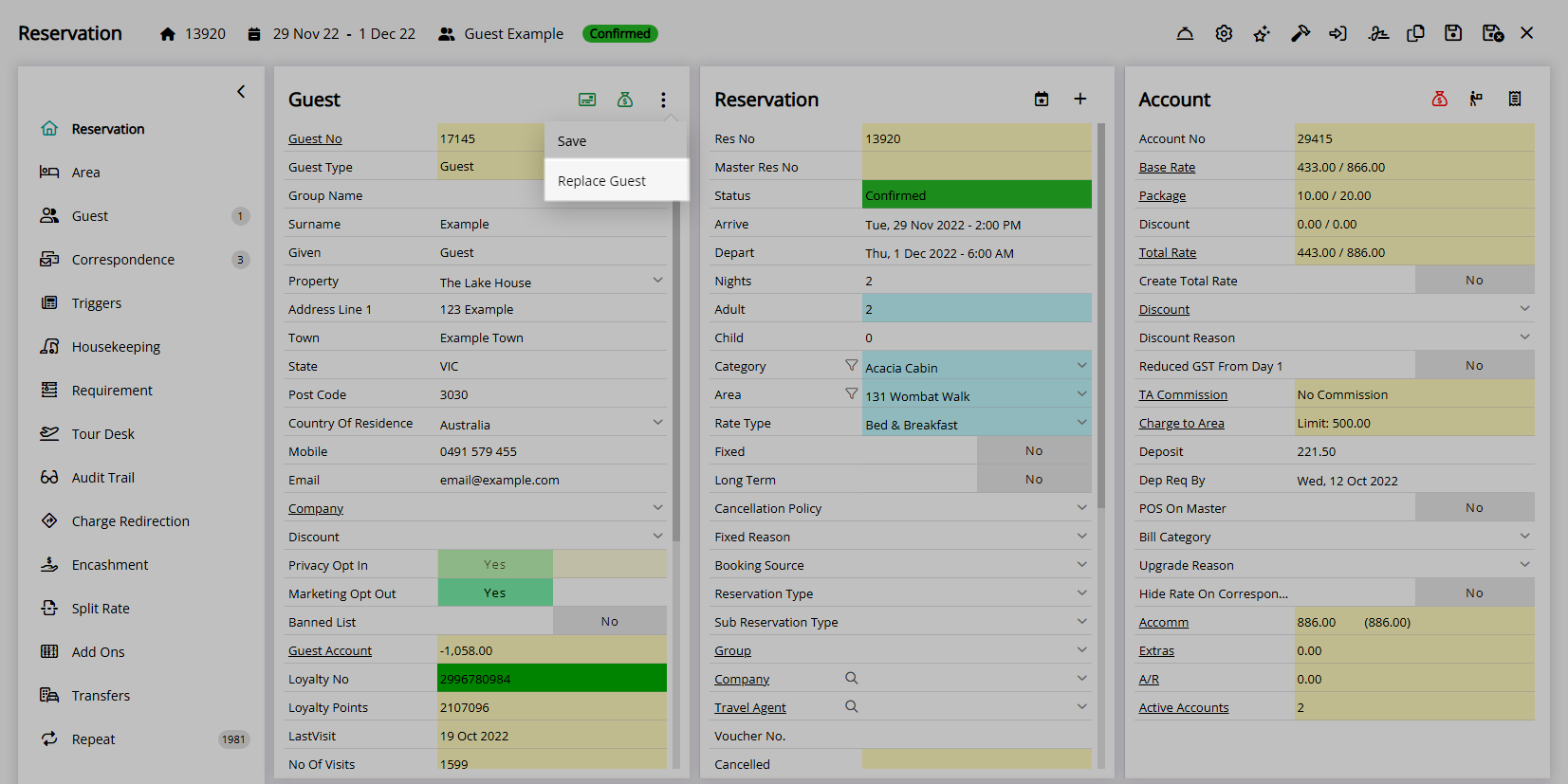Click the guest card icon in Guest panel
The image size is (1568, 784).
click(x=587, y=99)
